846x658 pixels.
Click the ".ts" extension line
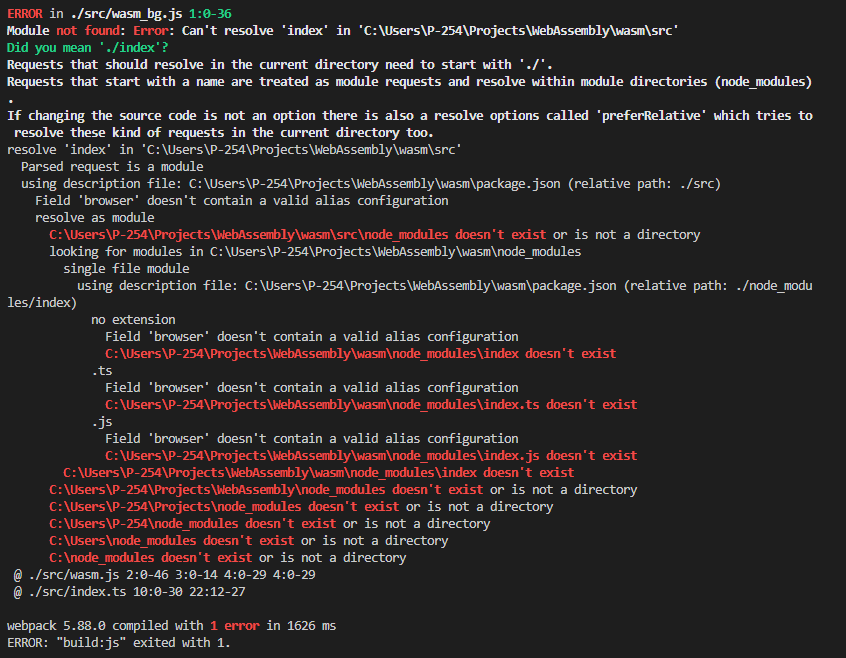[x=102, y=371]
